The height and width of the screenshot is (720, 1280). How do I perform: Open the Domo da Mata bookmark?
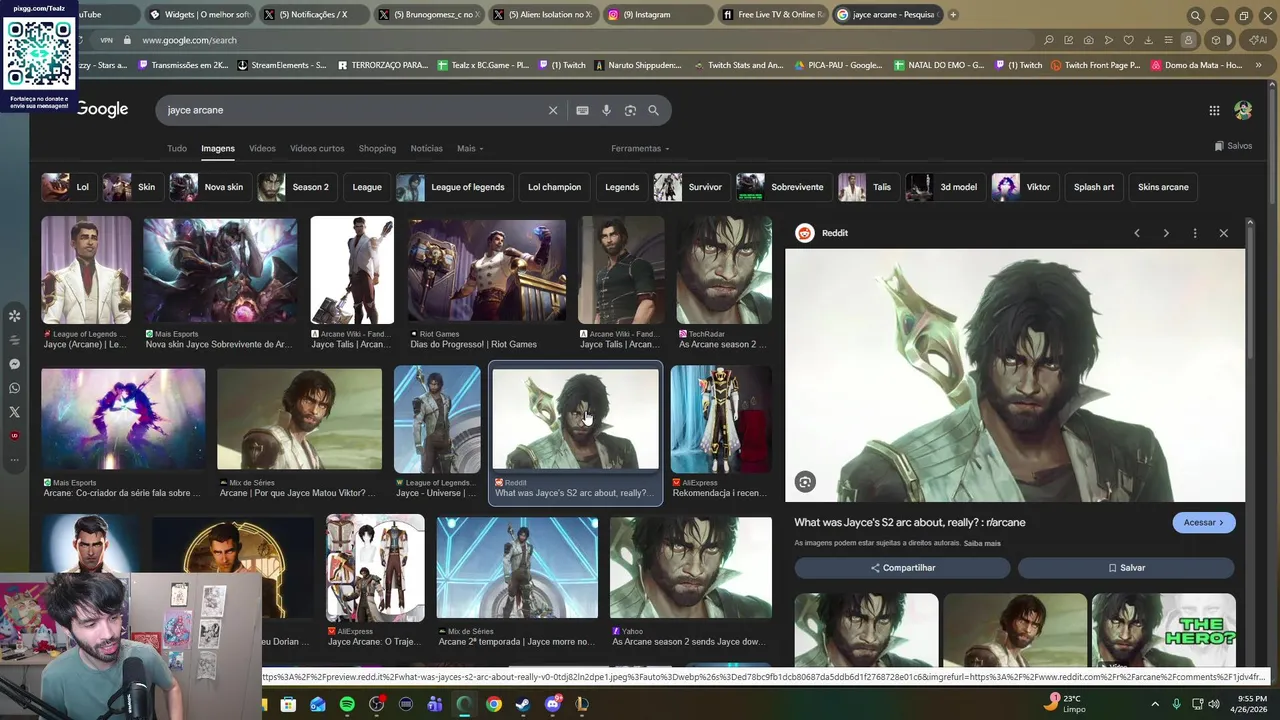1196,65
